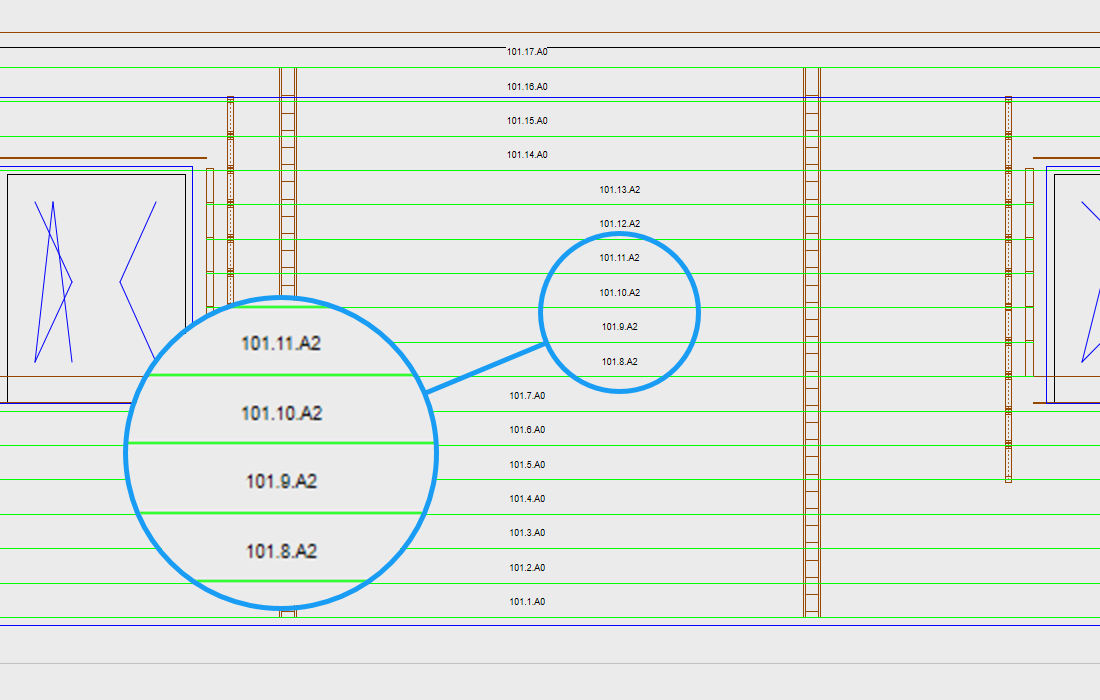
Task: Click the 101.17.A0 log label
Action: (x=527, y=51)
